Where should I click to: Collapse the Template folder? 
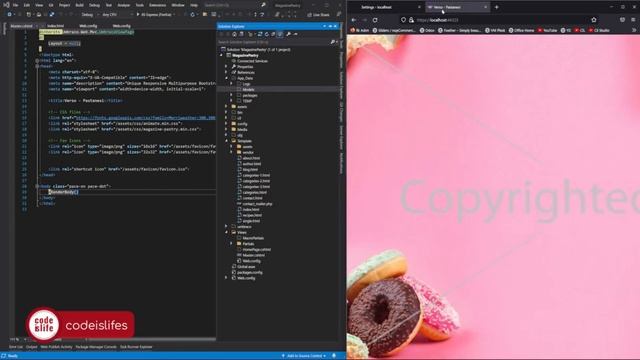coord(227,141)
